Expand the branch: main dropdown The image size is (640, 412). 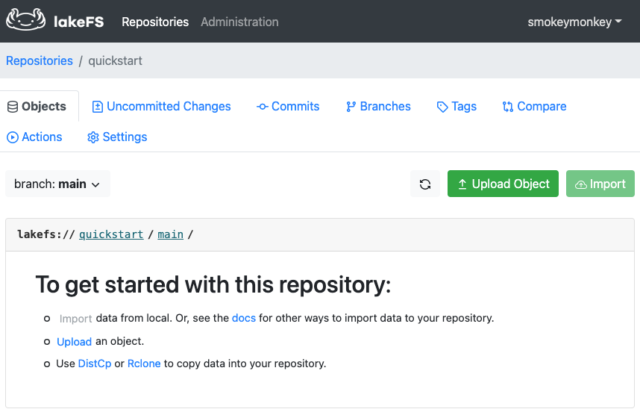(58, 184)
